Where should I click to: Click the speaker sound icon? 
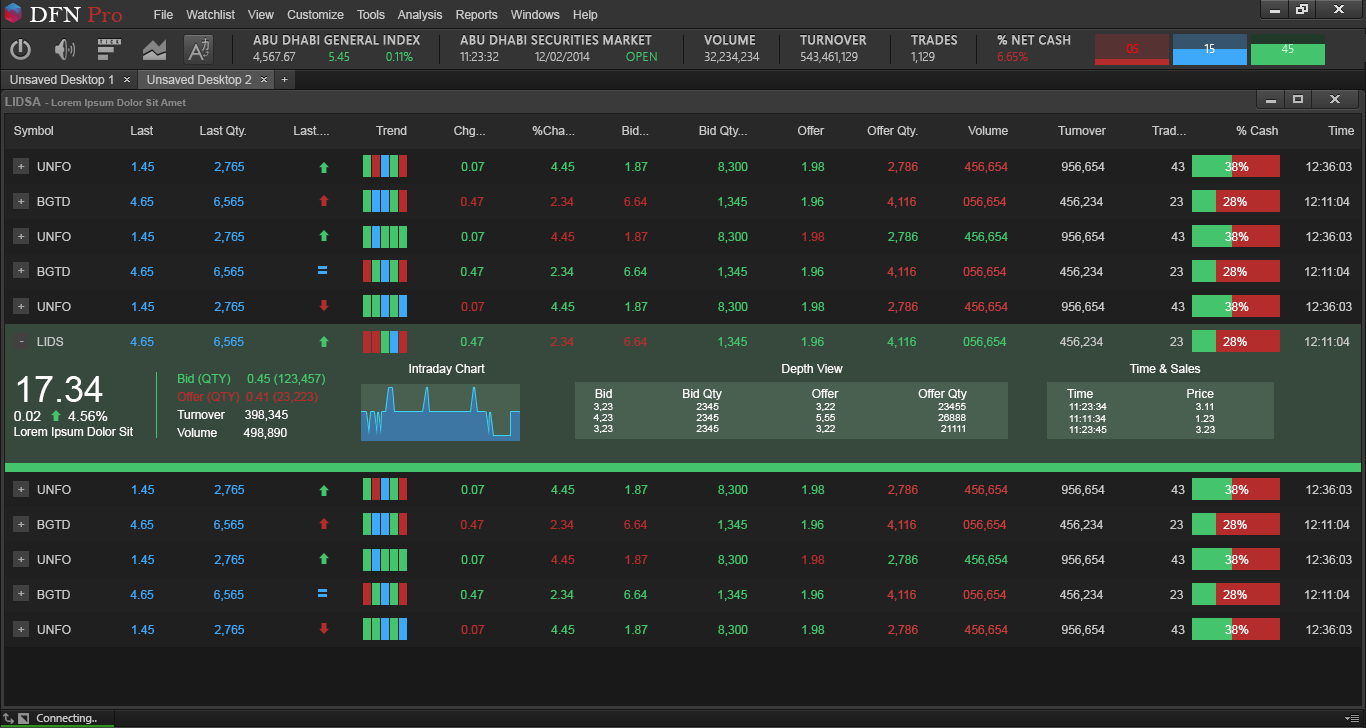click(x=65, y=49)
